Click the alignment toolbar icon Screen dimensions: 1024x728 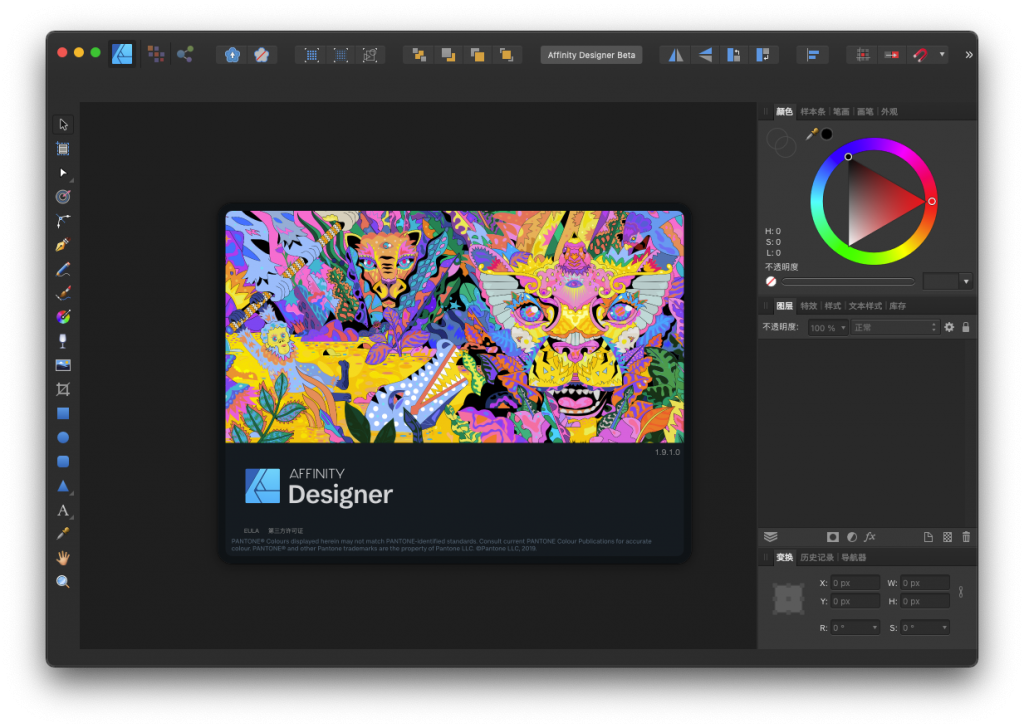(812, 55)
